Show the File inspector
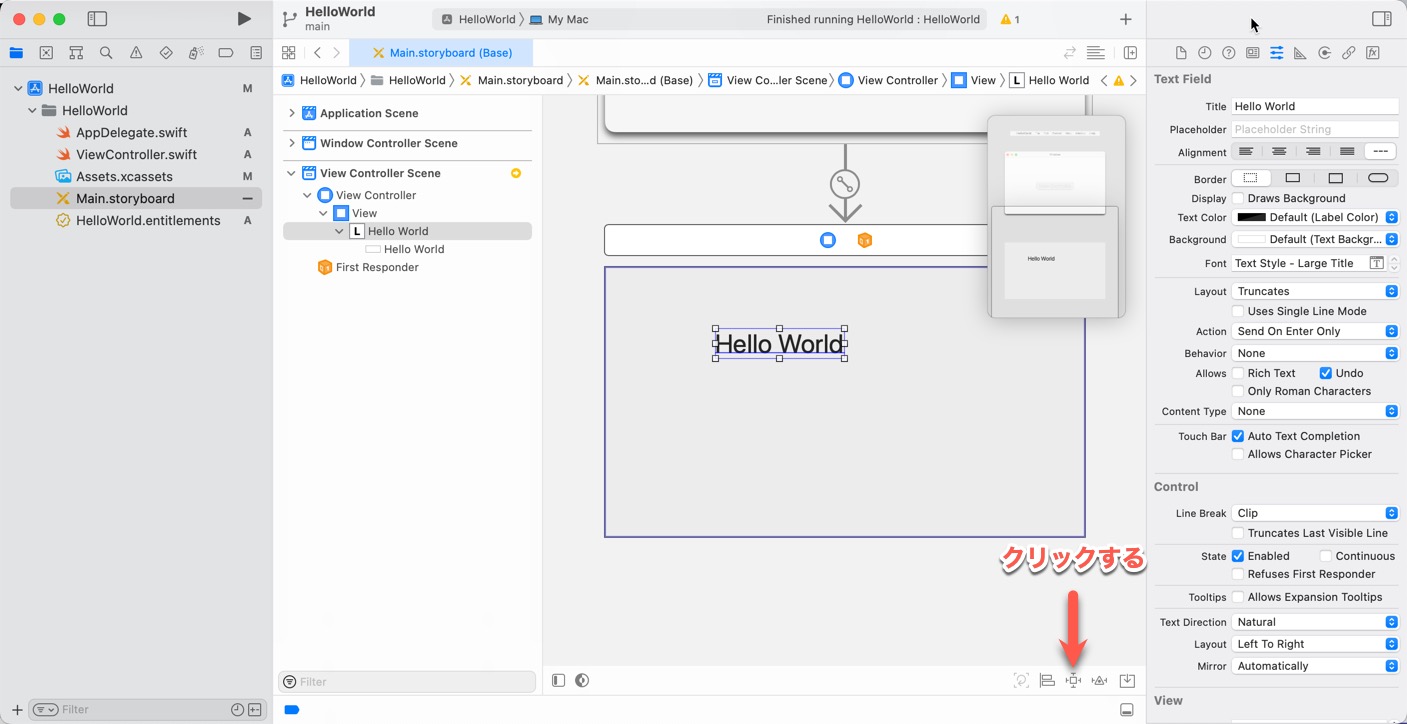Screen dimensions: 1407x724 point(1181,53)
